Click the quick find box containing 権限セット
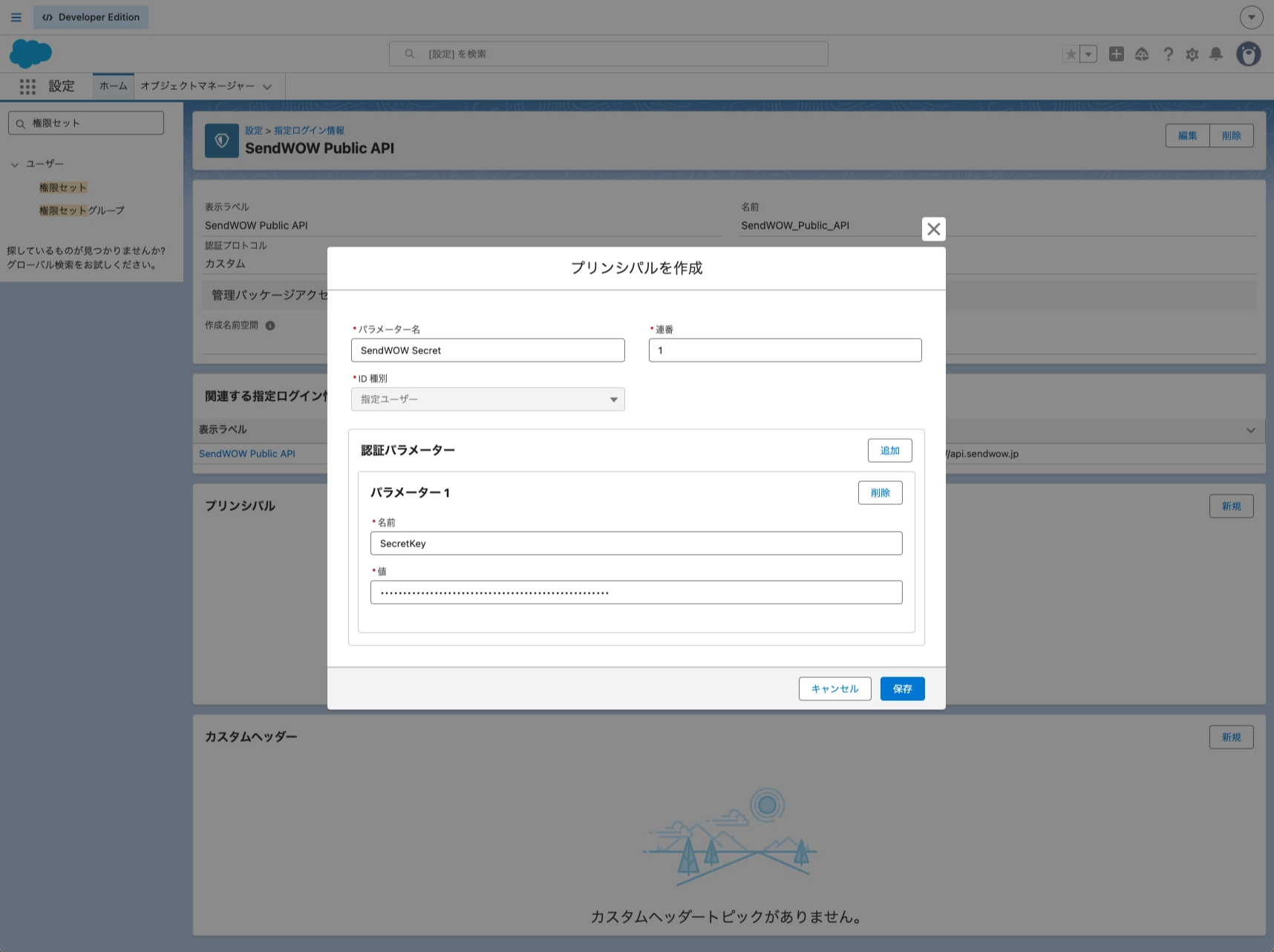Image resolution: width=1274 pixels, height=952 pixels. [86, 123]
